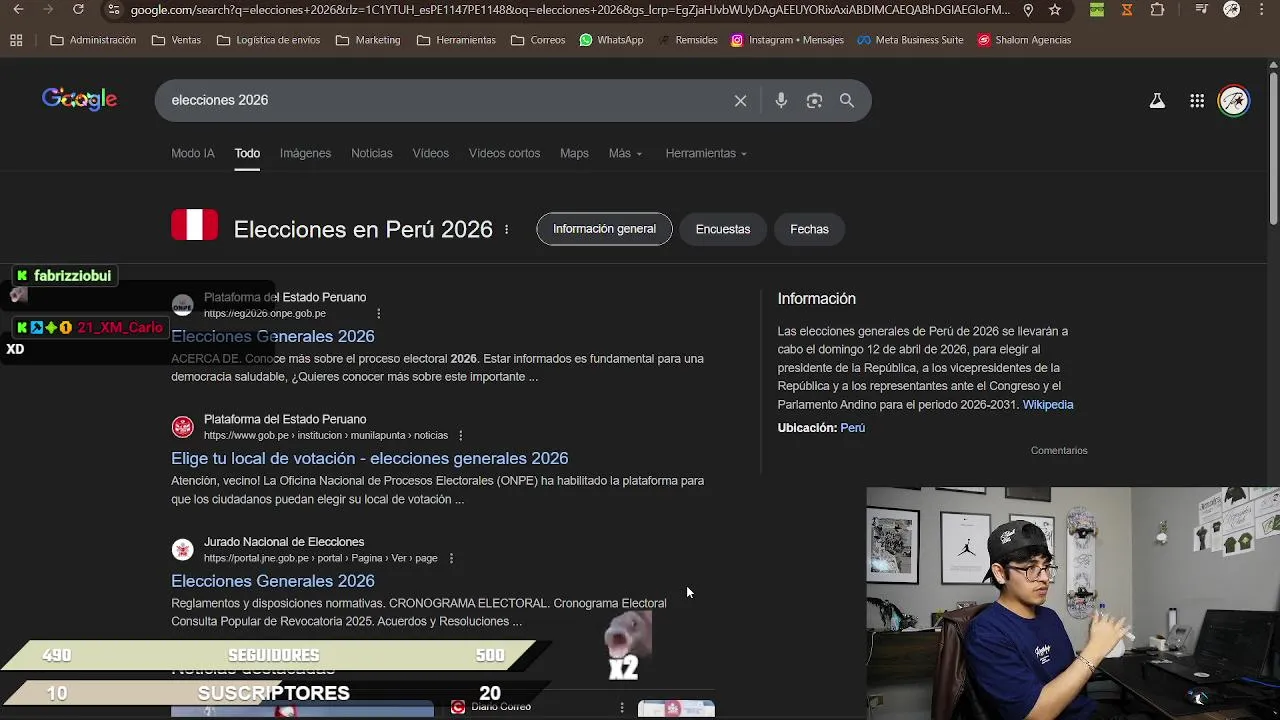Open options for eg2026.onpe.gob.pe result

tap(379, 313)
